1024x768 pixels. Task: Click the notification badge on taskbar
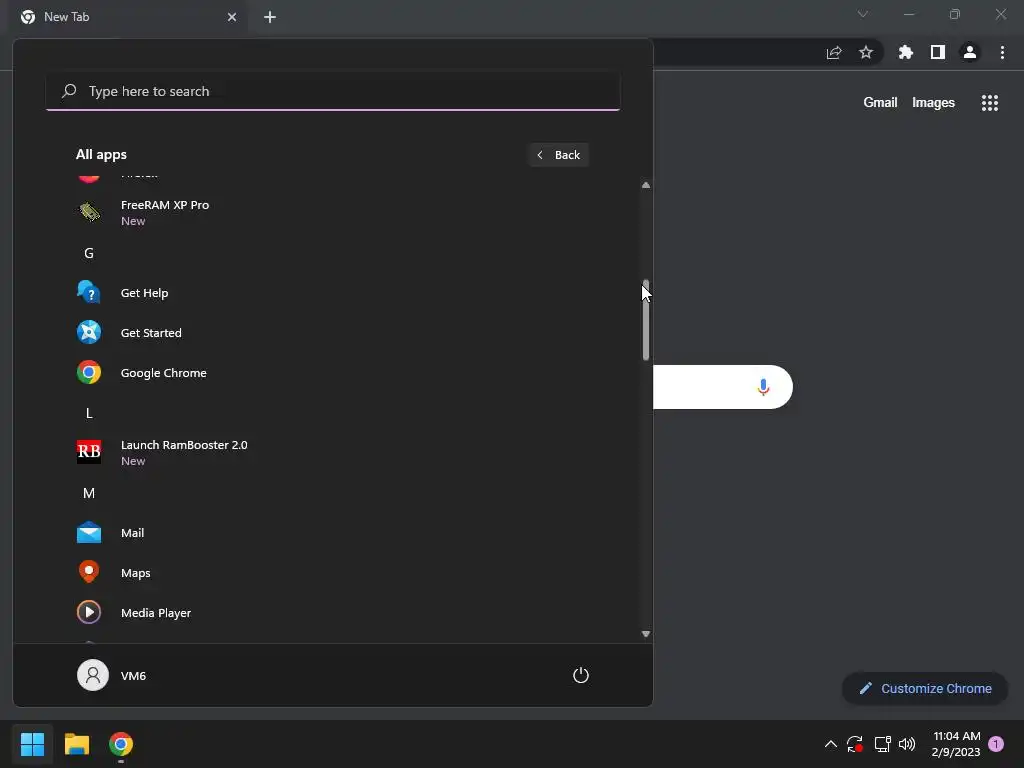(995, 744)
